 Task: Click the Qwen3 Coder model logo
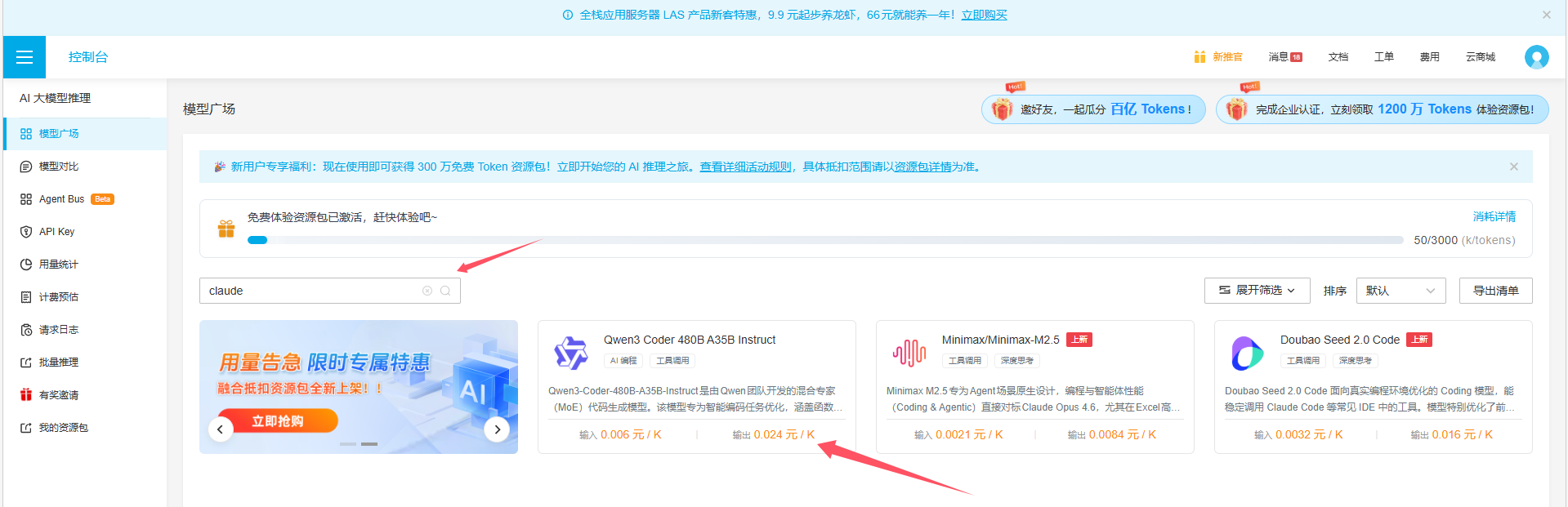click(x=571, y=353)
